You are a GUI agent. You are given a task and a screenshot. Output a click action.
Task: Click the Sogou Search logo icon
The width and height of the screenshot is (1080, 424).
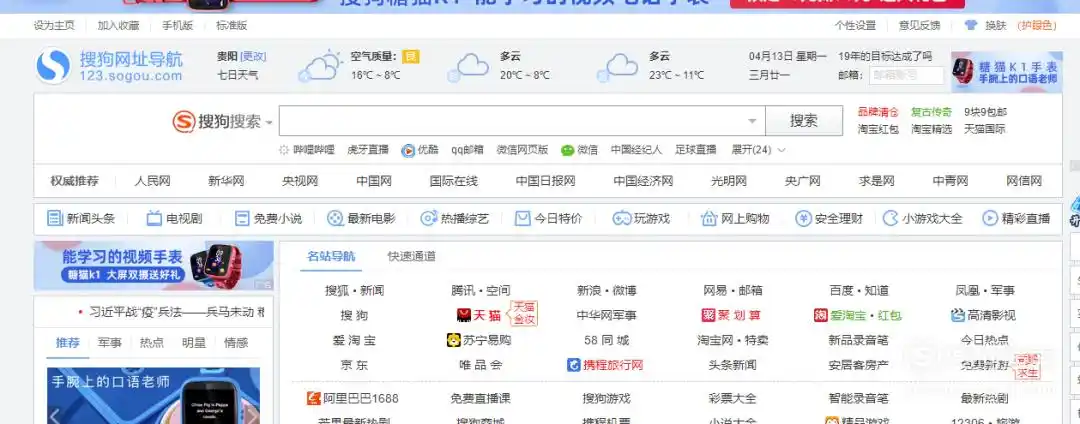(184, 122)
